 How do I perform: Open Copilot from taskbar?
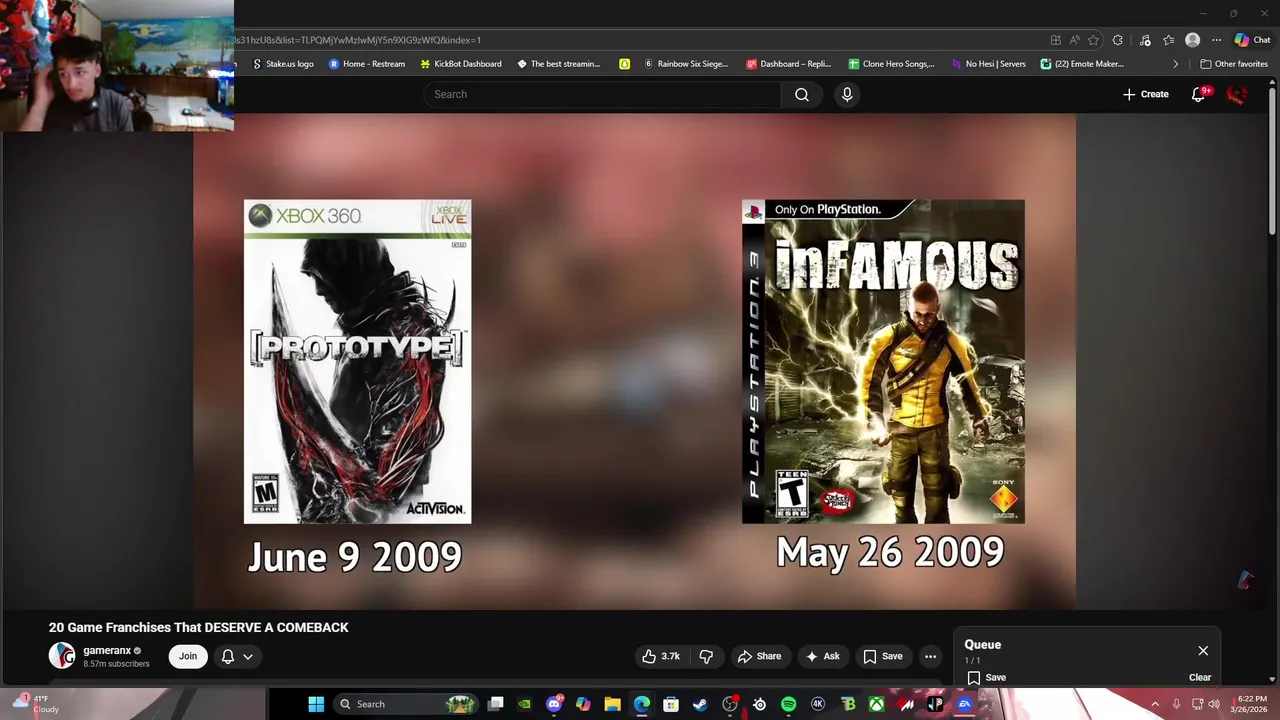click(x=583, y=704)
